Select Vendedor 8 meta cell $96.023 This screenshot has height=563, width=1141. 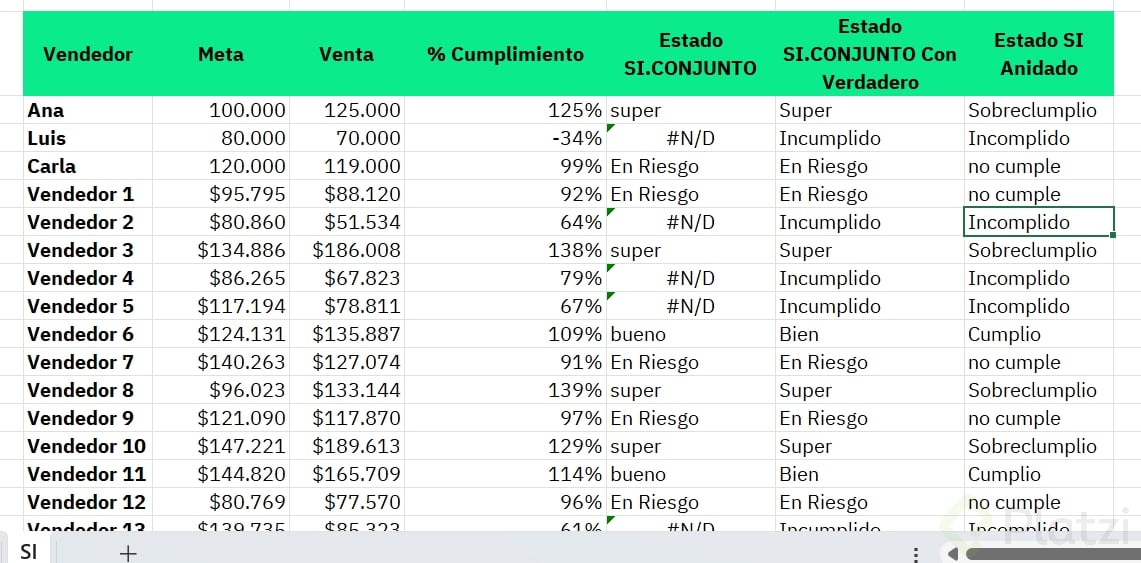[x=221, y=390]
